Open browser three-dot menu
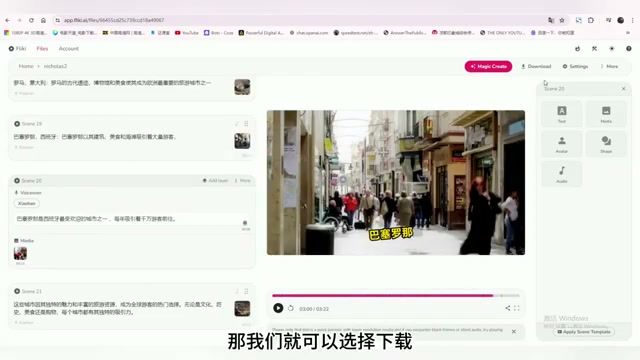Screen dimensions: 640x360 coord(633,20)
